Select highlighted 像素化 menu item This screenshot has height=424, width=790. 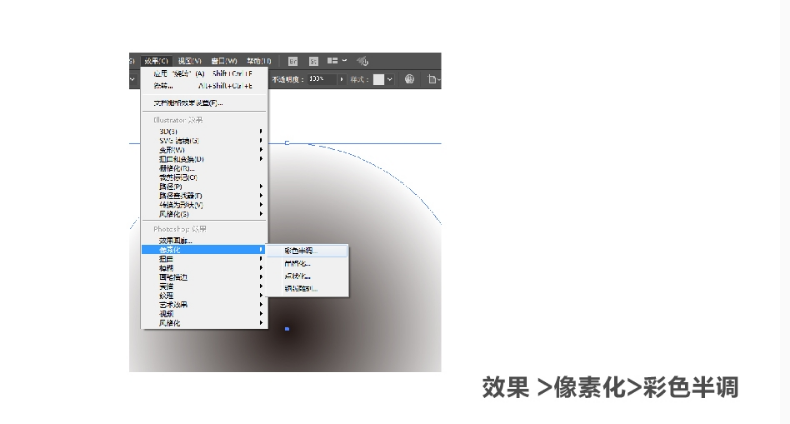tap(204, 250)
